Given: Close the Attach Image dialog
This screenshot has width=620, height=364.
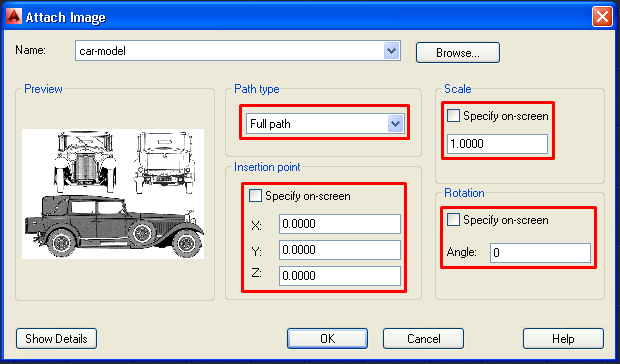Looking at the screenshot, I should click(602, 17).
